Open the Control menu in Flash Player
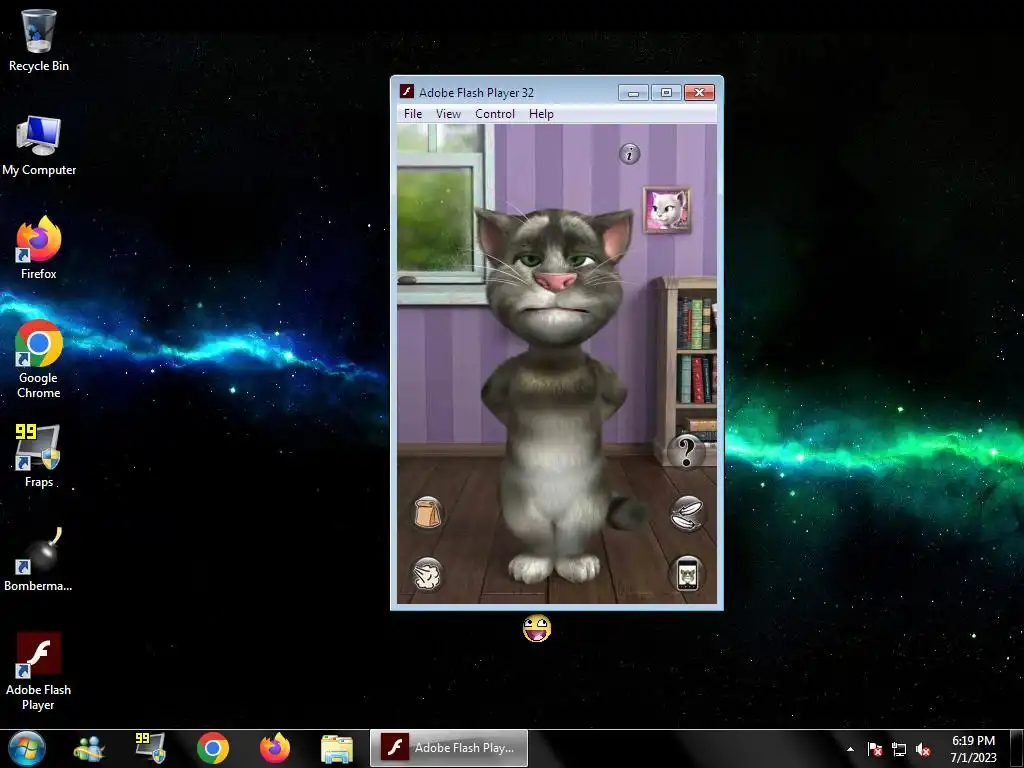Viewport: 1024px width, 768px height. 494,114
